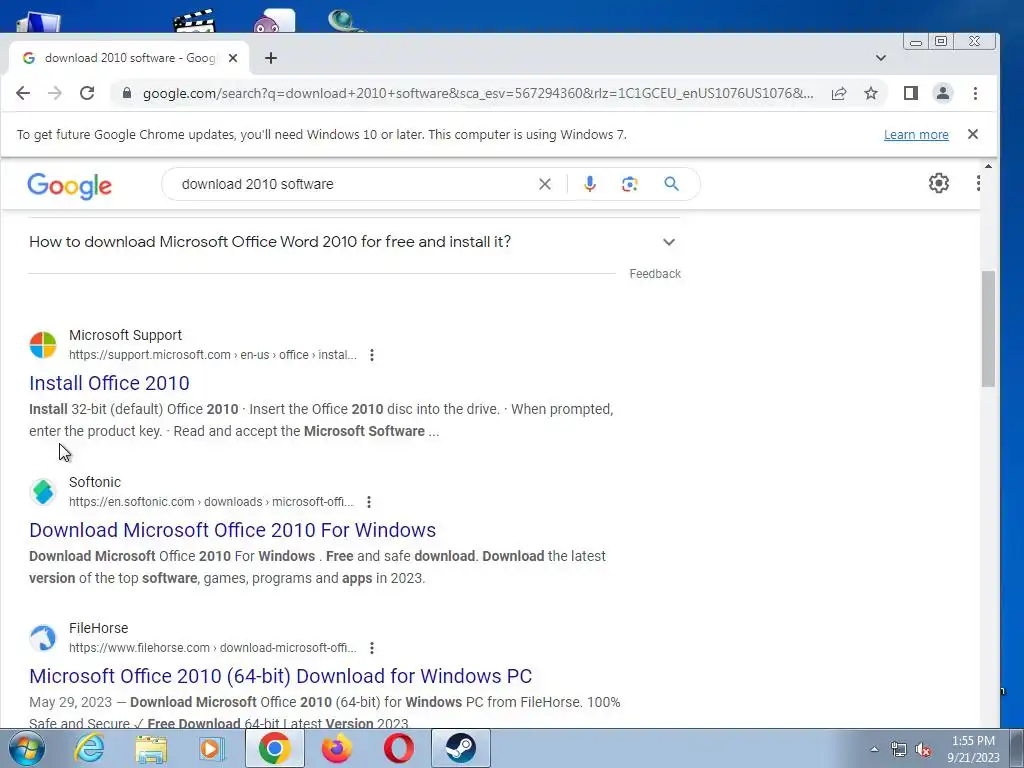Click the Softonic site name
1024x768 pixels.
[x=95, y=483]
